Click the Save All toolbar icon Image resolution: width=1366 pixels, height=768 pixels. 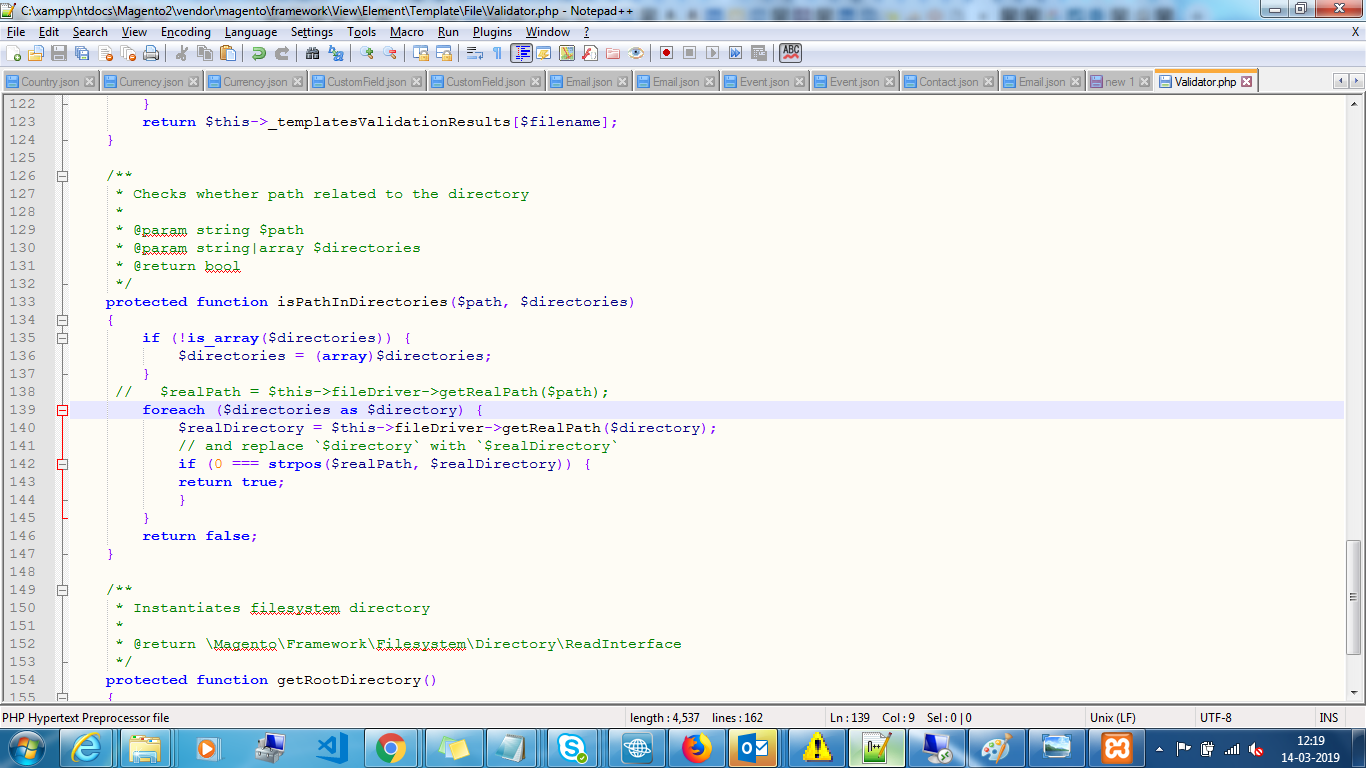point(82,53)
